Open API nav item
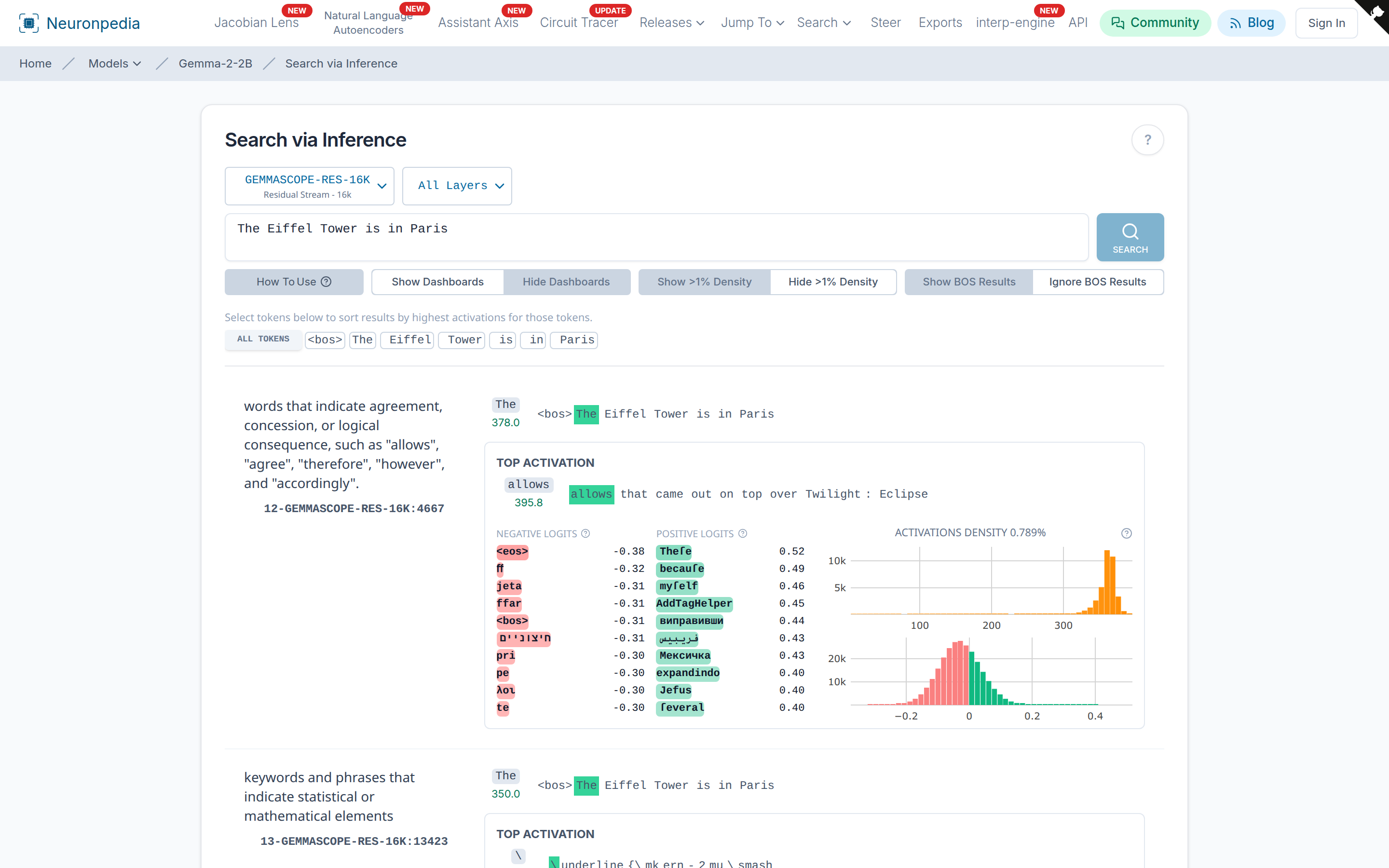 1077,23
